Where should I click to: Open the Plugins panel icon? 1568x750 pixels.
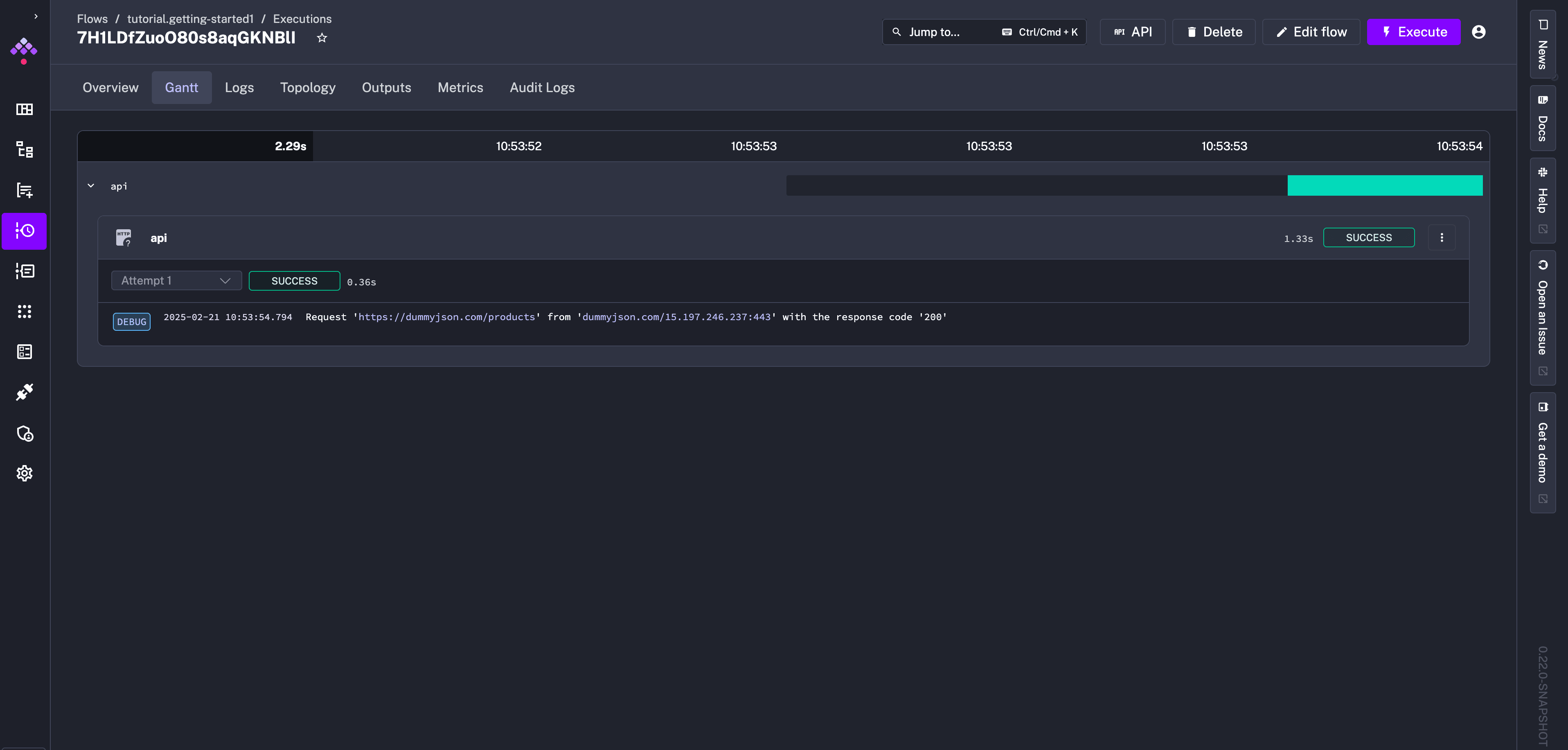pos(24,392)
